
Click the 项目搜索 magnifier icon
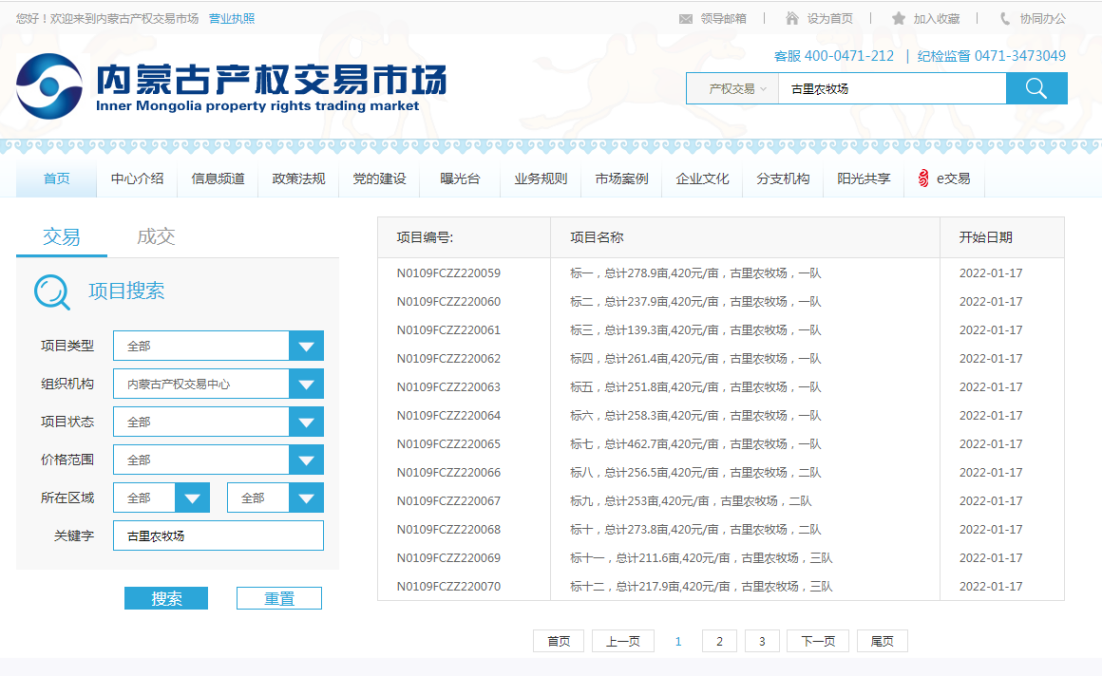[x=52, y=291]
